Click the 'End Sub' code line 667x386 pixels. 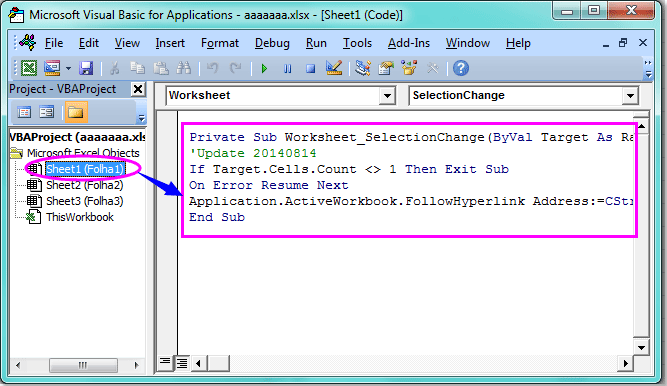217,217
